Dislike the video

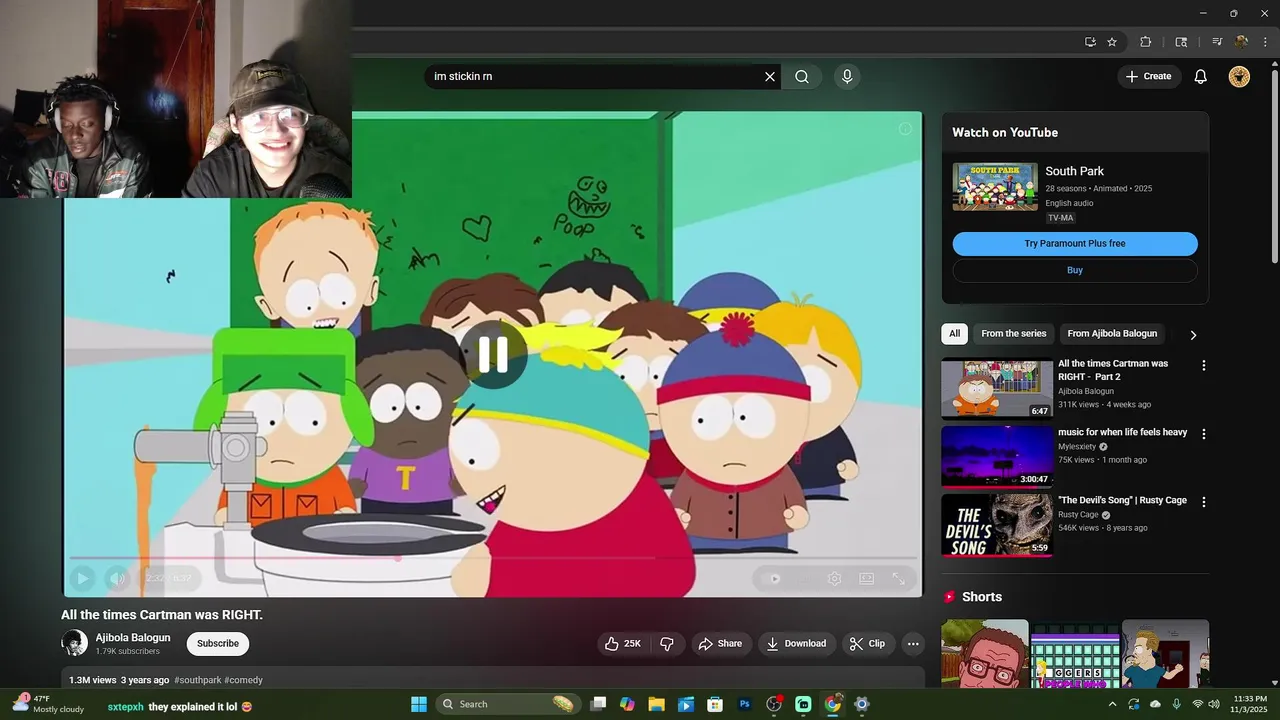tap(667, 644)
